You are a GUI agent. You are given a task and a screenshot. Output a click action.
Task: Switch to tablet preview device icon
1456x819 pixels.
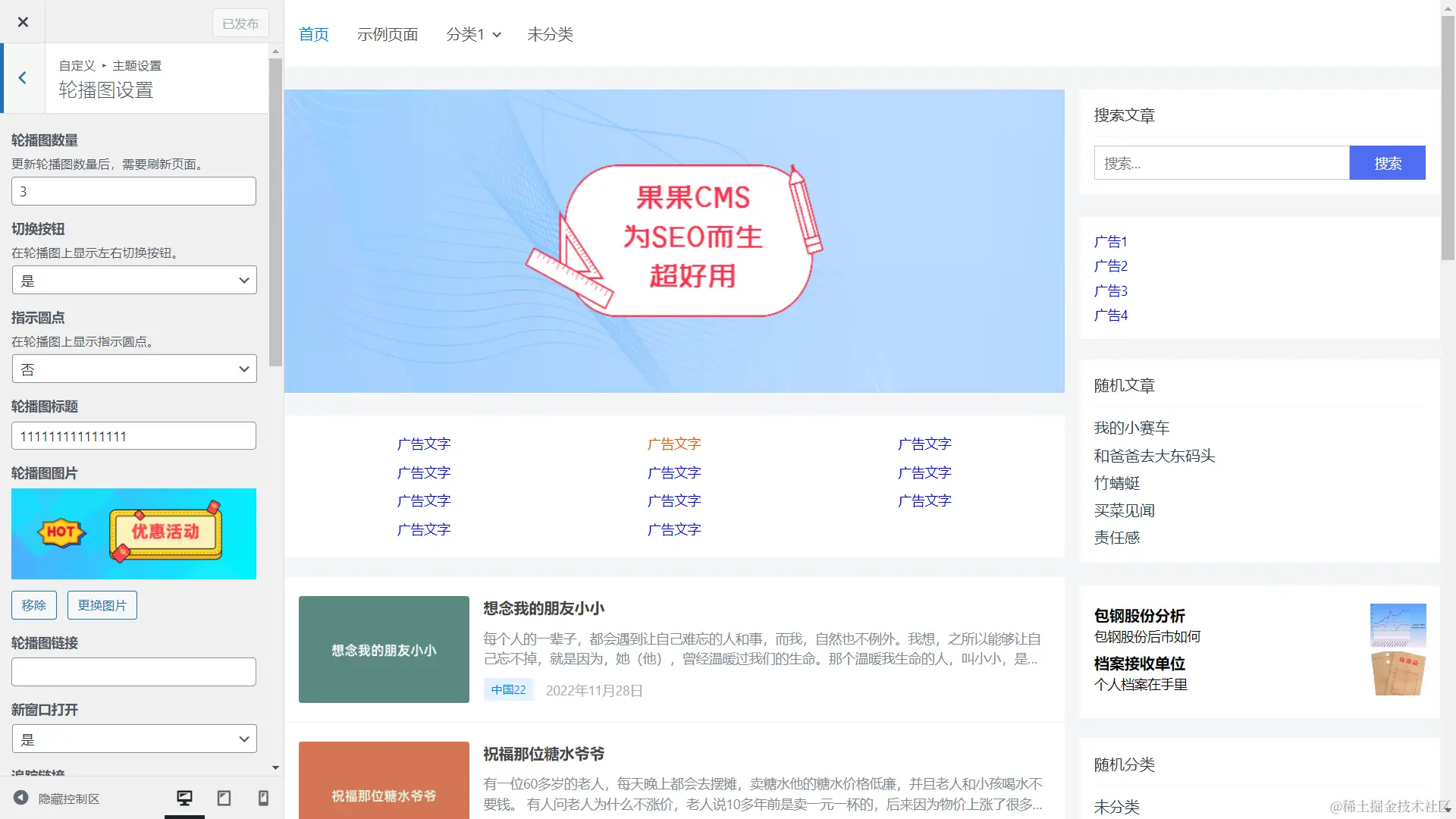(224, 798)
